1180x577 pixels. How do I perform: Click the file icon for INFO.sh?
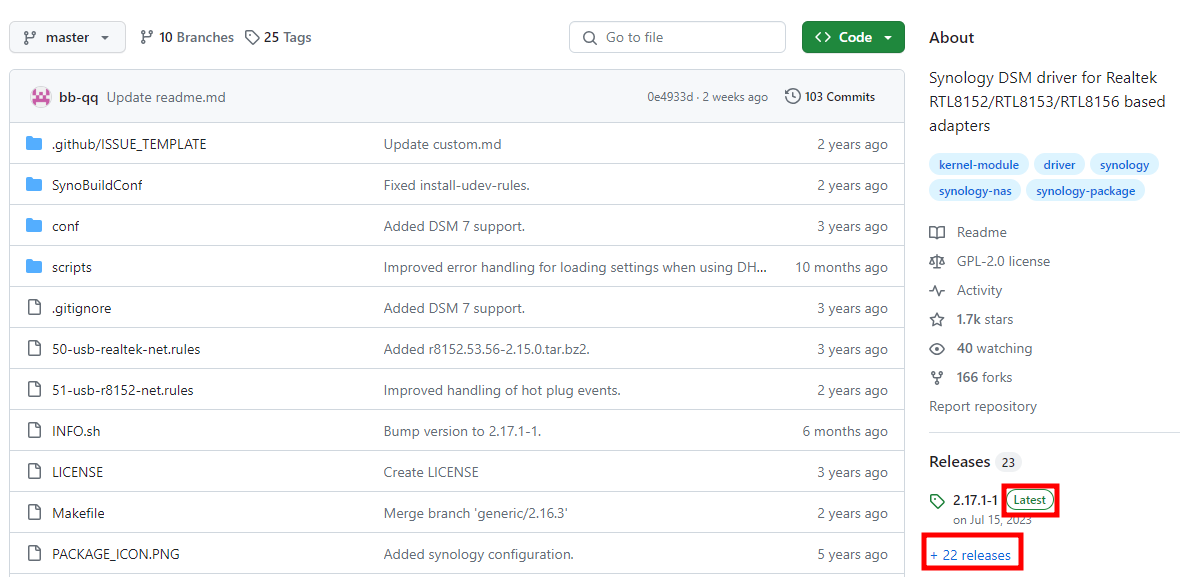(x=34, y=431)
